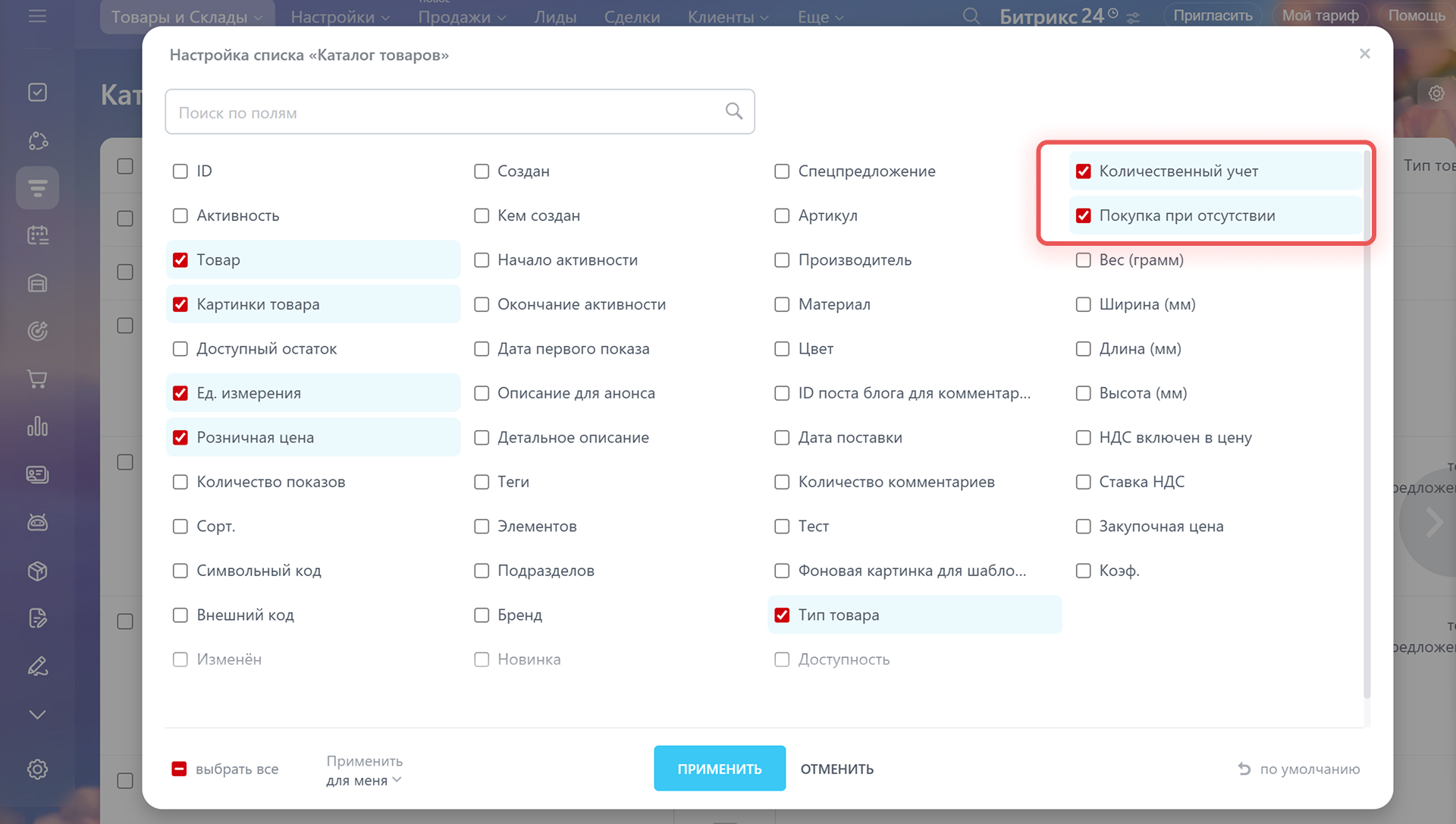Click the tasks checkmark sidebar icon
Viewport: 1456px width, 824px height.
[x=37, y=93]
